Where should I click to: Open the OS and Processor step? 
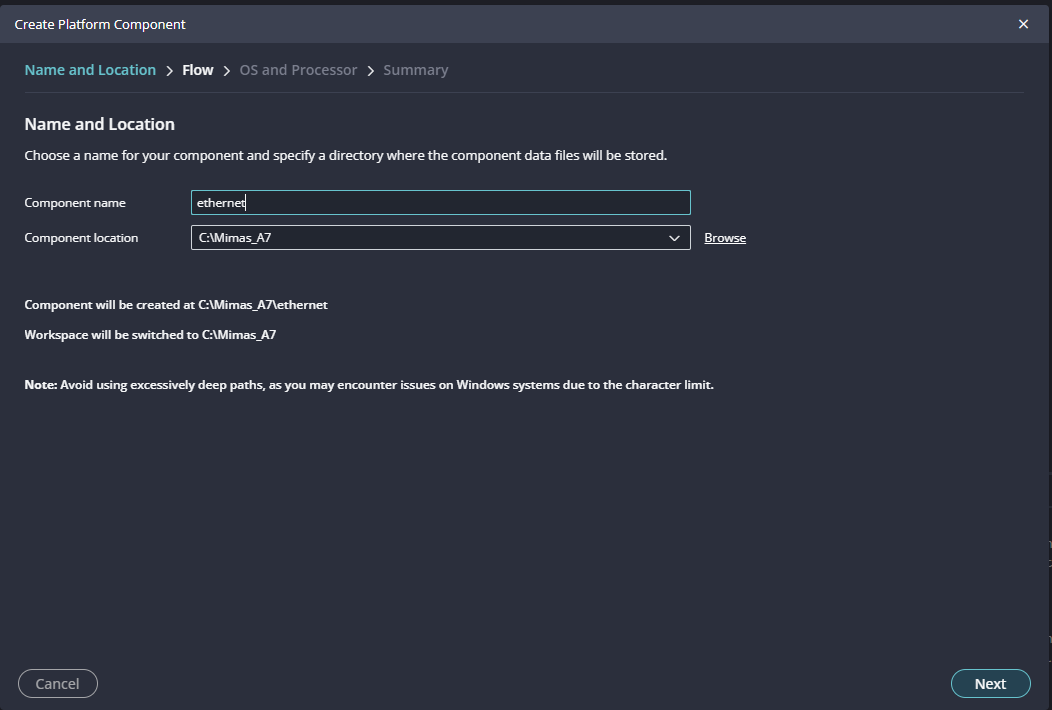click(x=298, y=70)
